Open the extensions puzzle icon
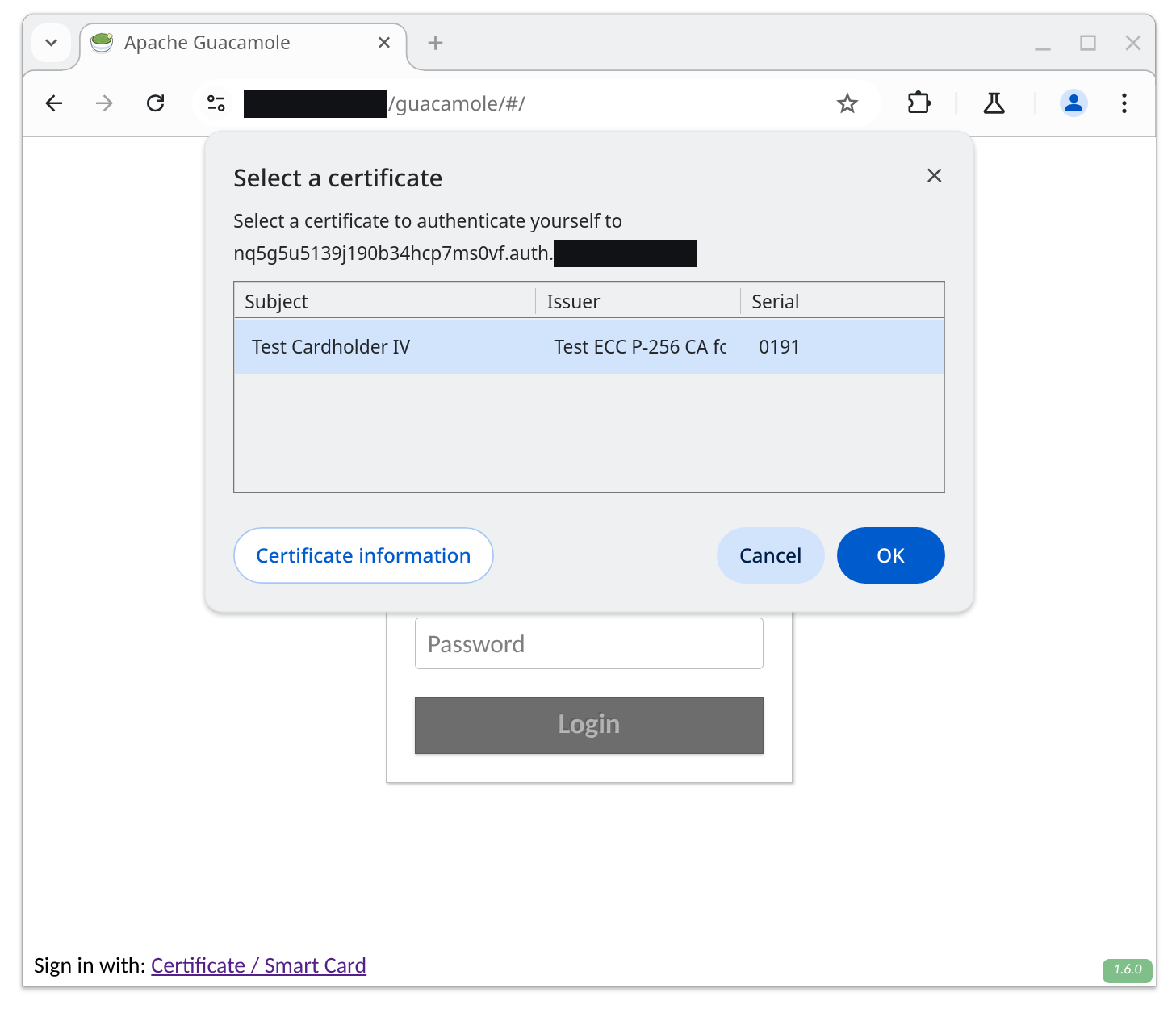 pos(919,103)
